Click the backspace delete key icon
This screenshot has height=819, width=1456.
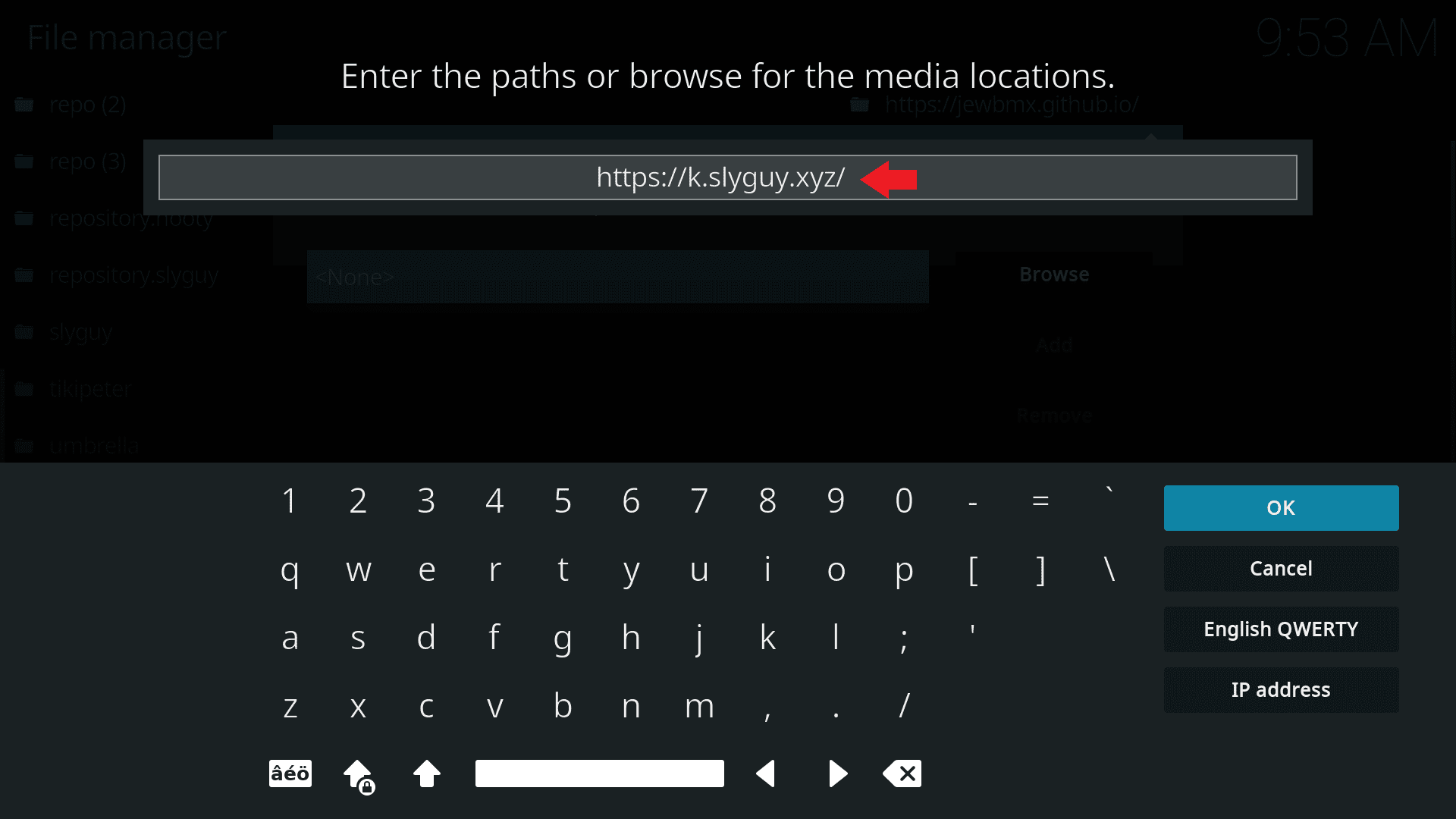point(902,773)
